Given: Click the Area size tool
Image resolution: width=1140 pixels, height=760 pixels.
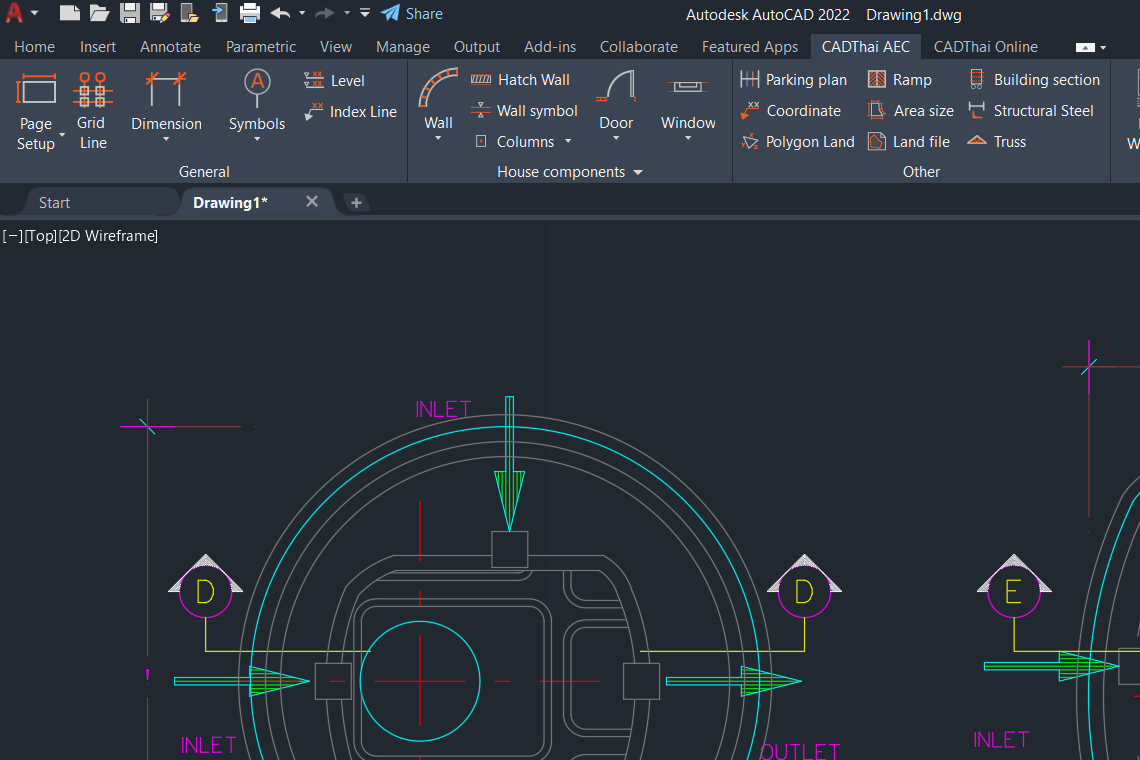Looking at the screenshot, I should coord(910,111).
